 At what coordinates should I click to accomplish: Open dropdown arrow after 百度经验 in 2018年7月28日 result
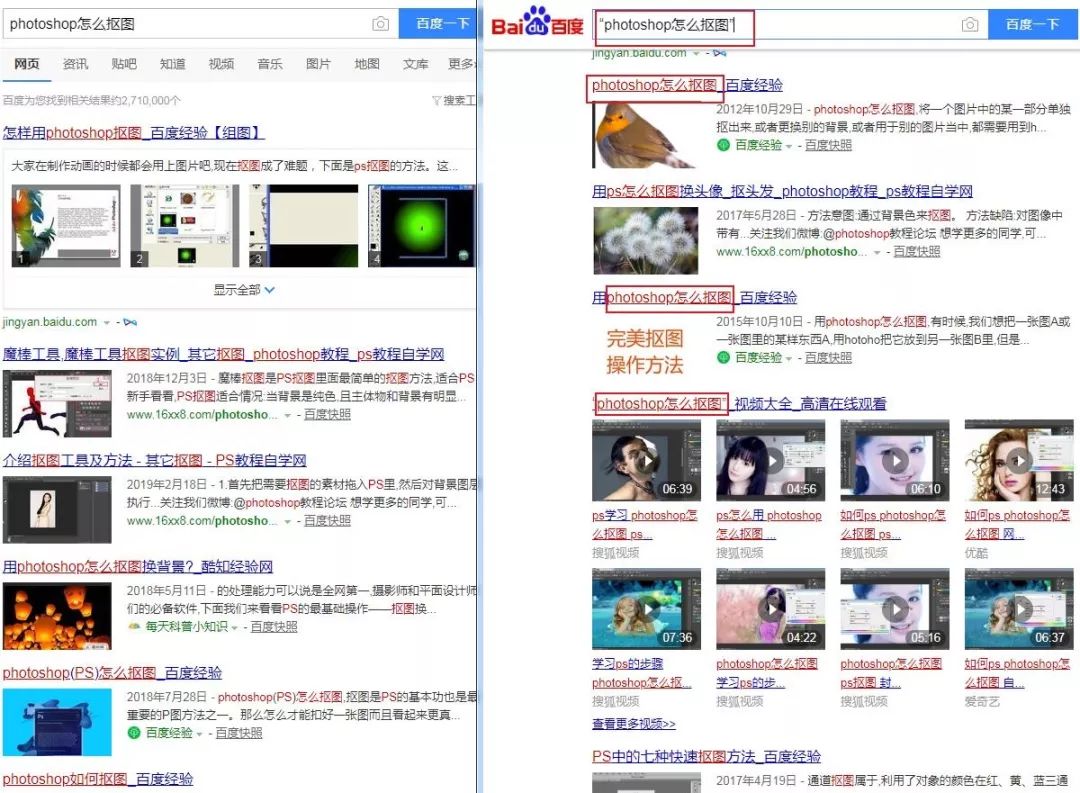click(x=200, y=734)
